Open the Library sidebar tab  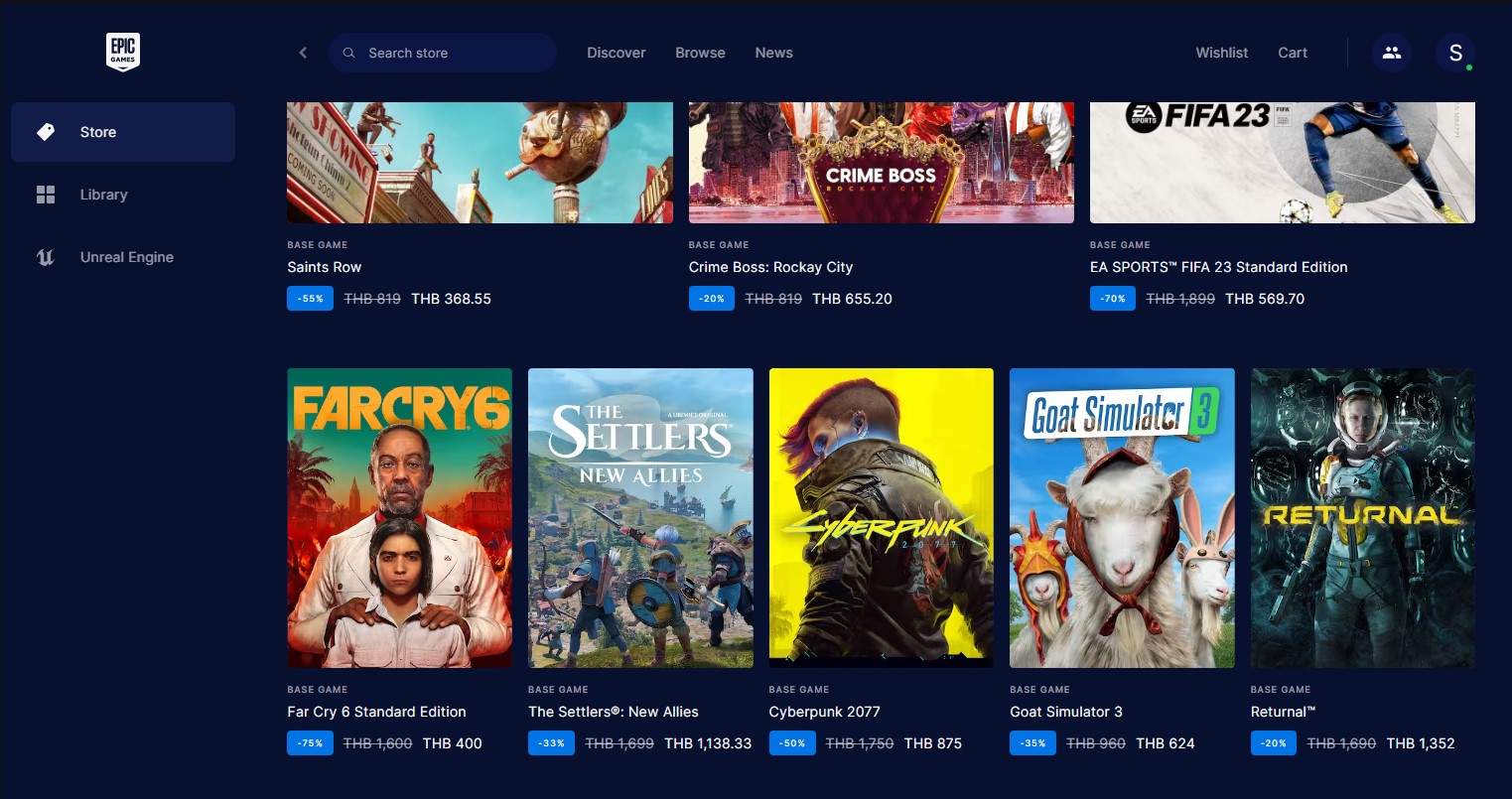[x=123, y=195]
